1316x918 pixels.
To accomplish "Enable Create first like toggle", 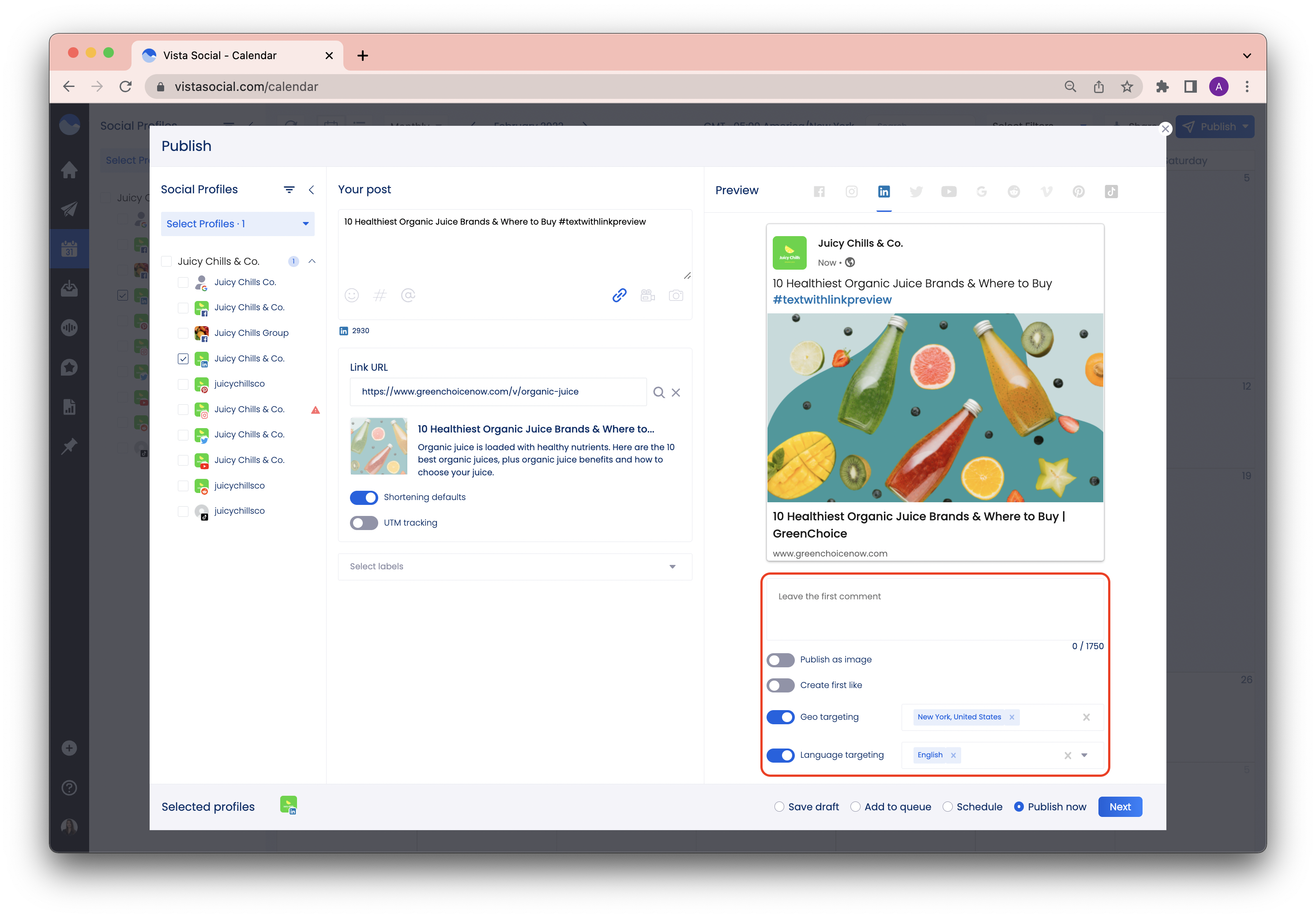I will click(780, 685).
